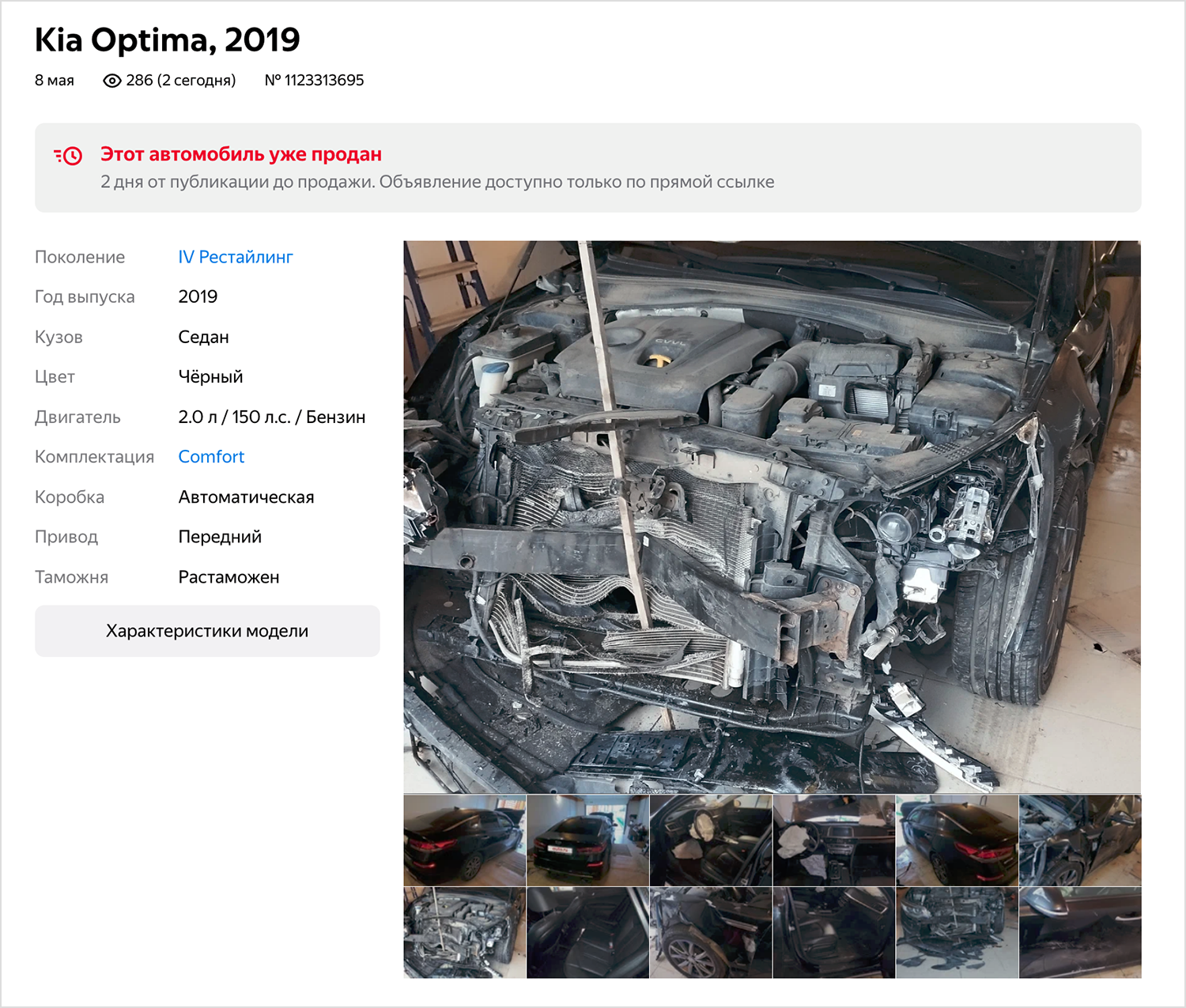Click the publication date 8 мая
The width and height of the screenshot is (1186, 1008).
(55, 81)
